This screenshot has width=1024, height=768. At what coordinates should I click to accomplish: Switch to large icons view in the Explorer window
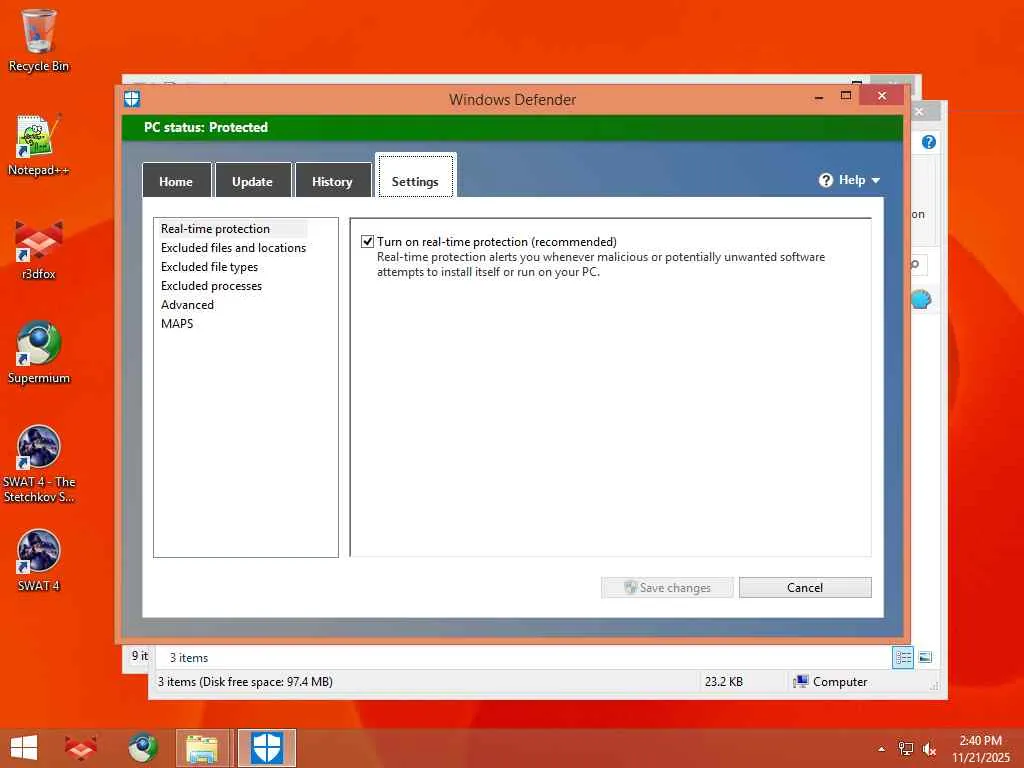[x=925, y=657]
